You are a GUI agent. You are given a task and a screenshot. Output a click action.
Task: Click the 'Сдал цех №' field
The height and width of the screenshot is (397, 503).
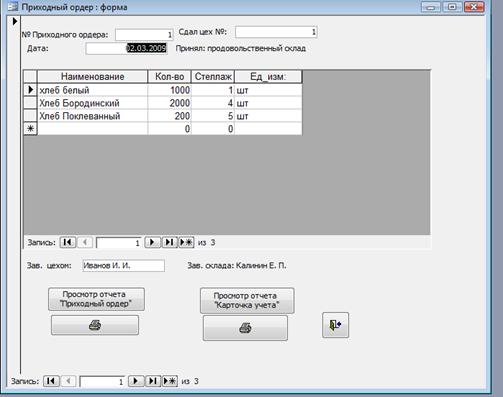click(276, 32)
